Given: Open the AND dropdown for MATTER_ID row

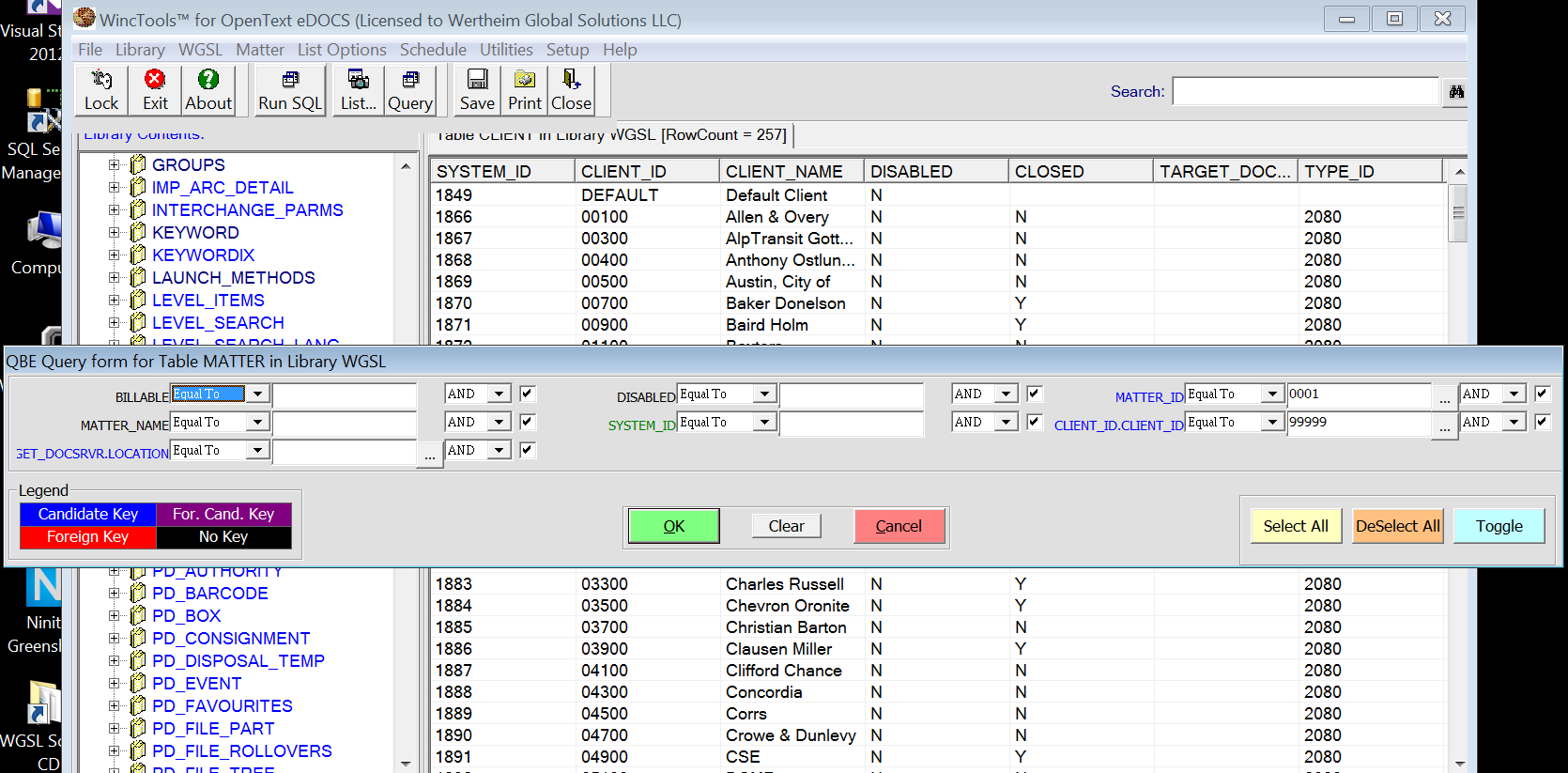Looking at the screenshot, I should tap(1514, 394).
